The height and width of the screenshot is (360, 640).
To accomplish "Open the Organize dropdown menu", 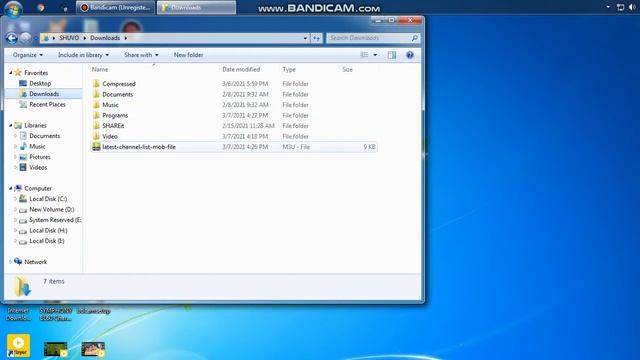I will (28, 55).
